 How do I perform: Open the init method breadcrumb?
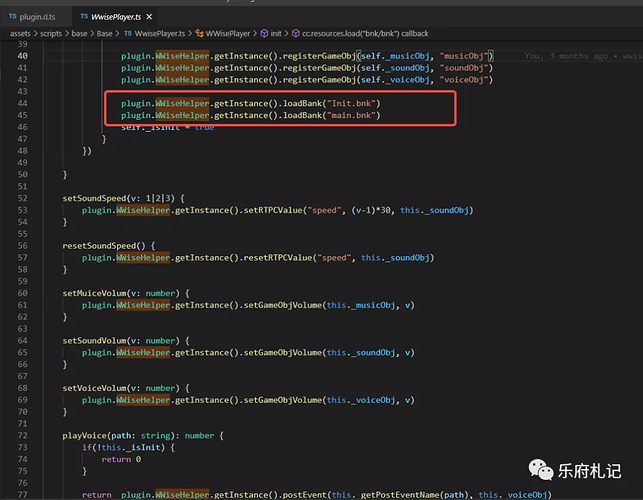click(276, 34)
